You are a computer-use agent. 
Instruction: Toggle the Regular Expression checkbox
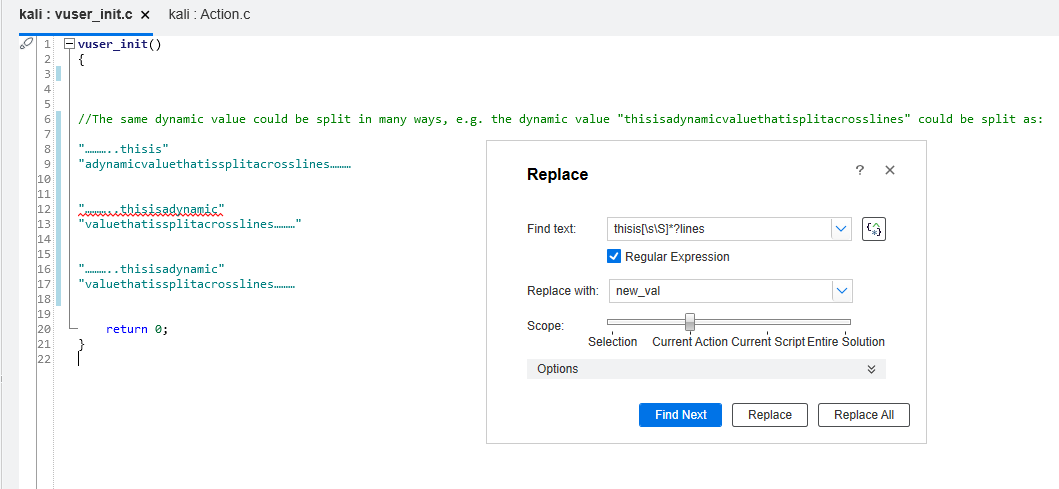(614, 257)
